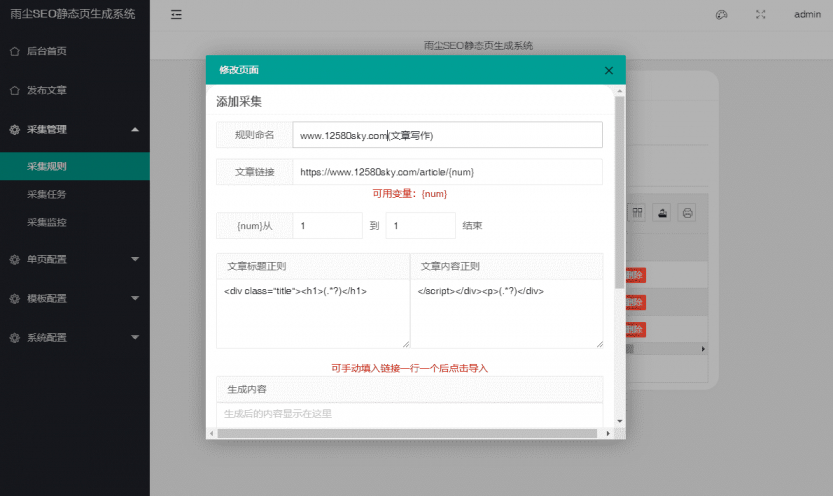
Task: Click the 生成内容 output textarea
Action: point(410,414)
